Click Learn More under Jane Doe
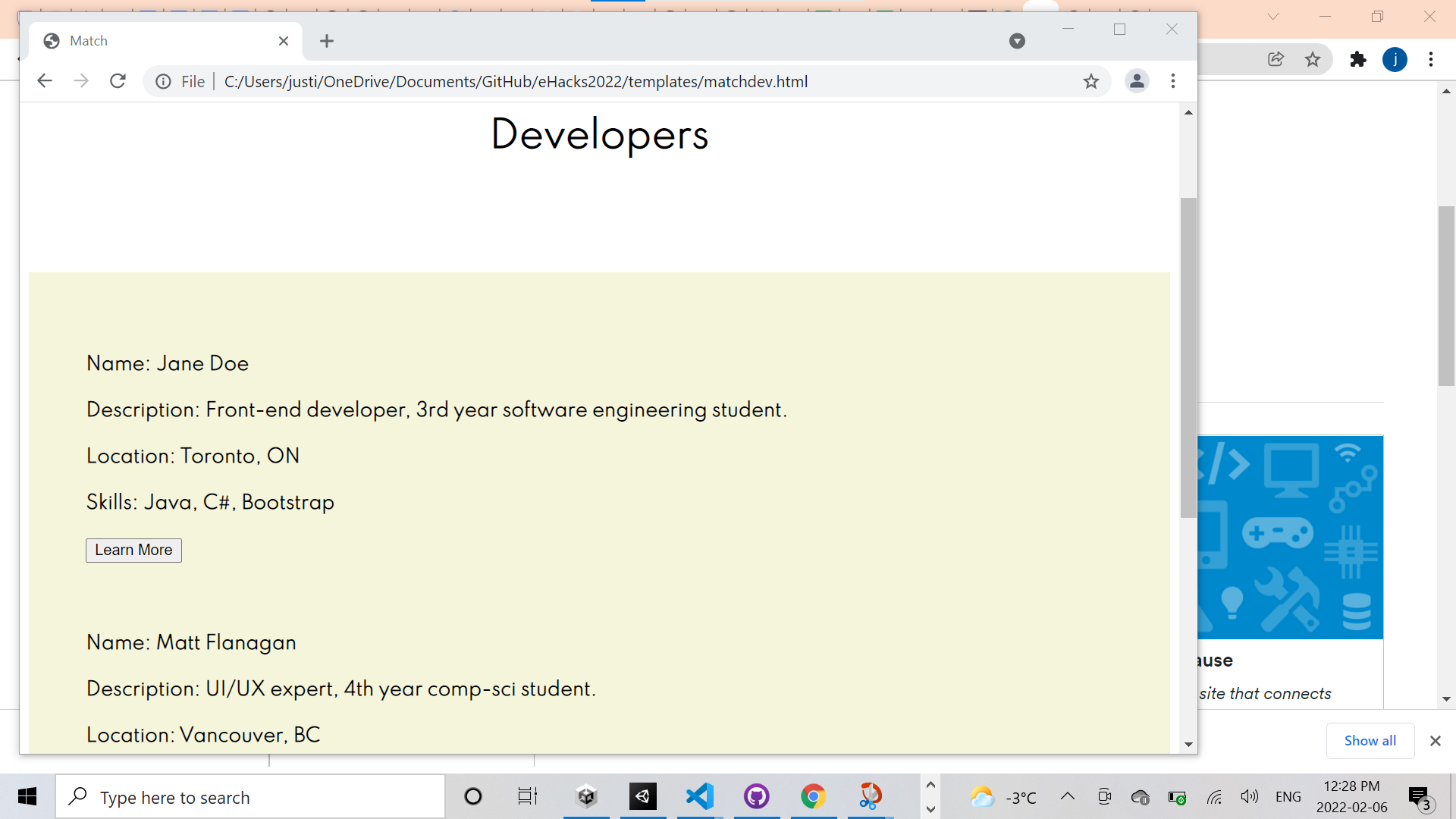The height and width of the screenshot is (819, 1456). pyautogui.click(x=133, y=550)
